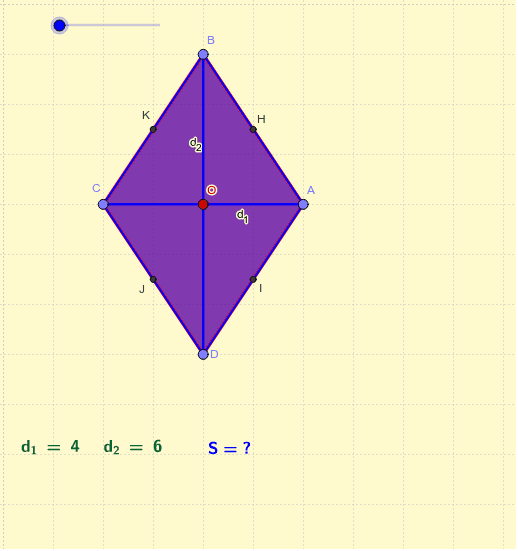Click the d1 label on the horizontal diagonal

(243, 216)
